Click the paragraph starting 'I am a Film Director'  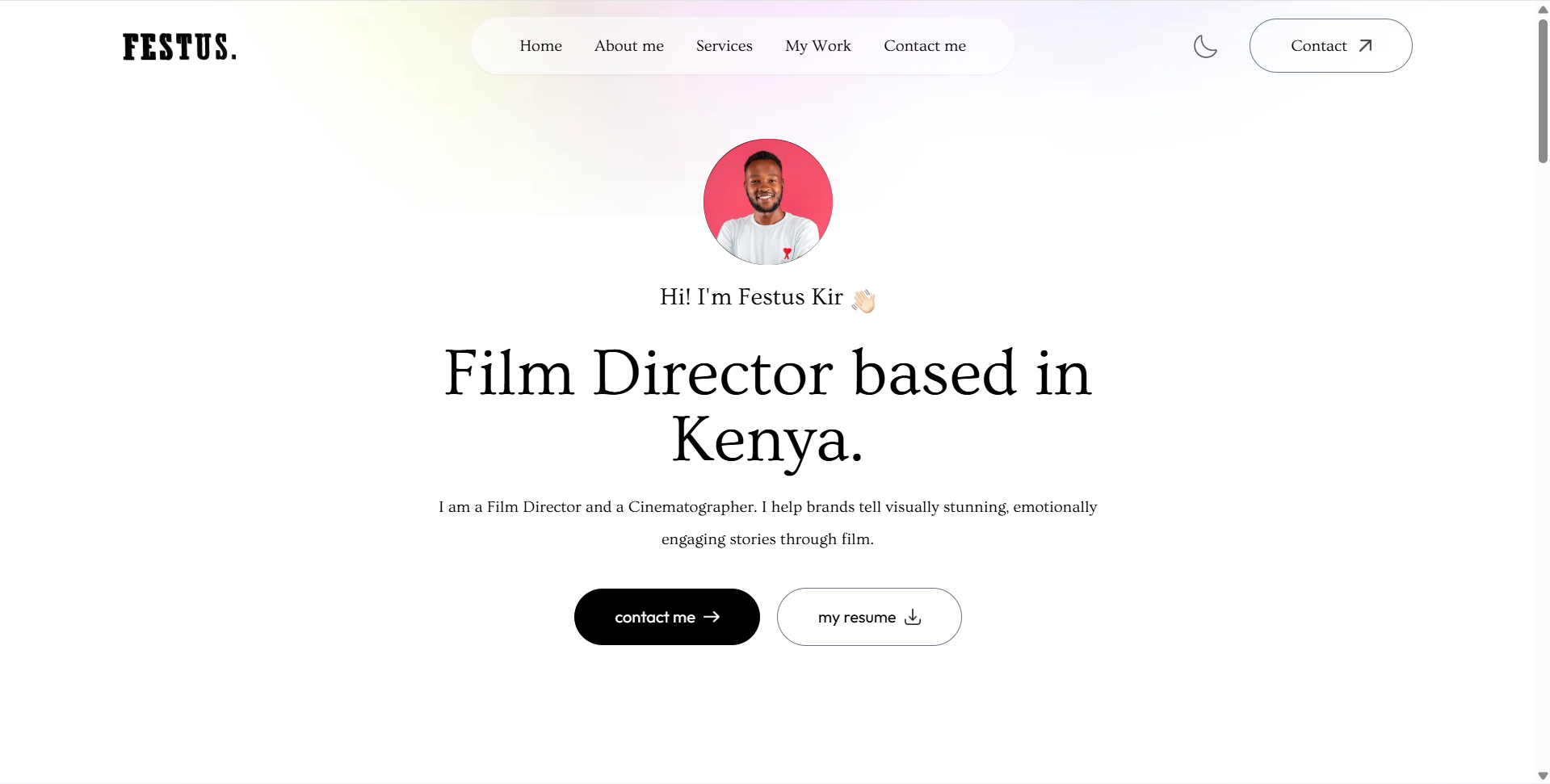pyautogui.click(x=767, y=522)
